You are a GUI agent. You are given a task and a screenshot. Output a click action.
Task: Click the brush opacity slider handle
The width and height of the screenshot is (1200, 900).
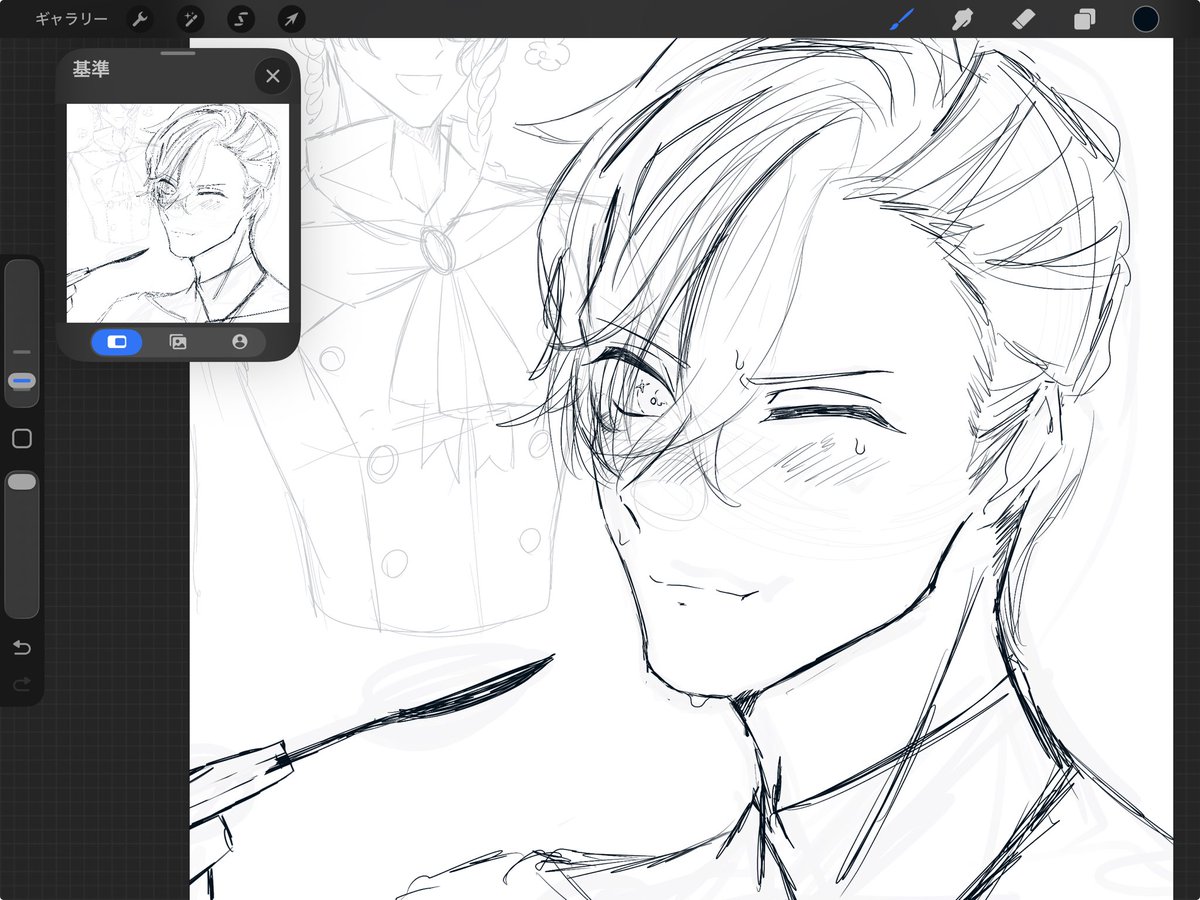click(x=22, y=482)
